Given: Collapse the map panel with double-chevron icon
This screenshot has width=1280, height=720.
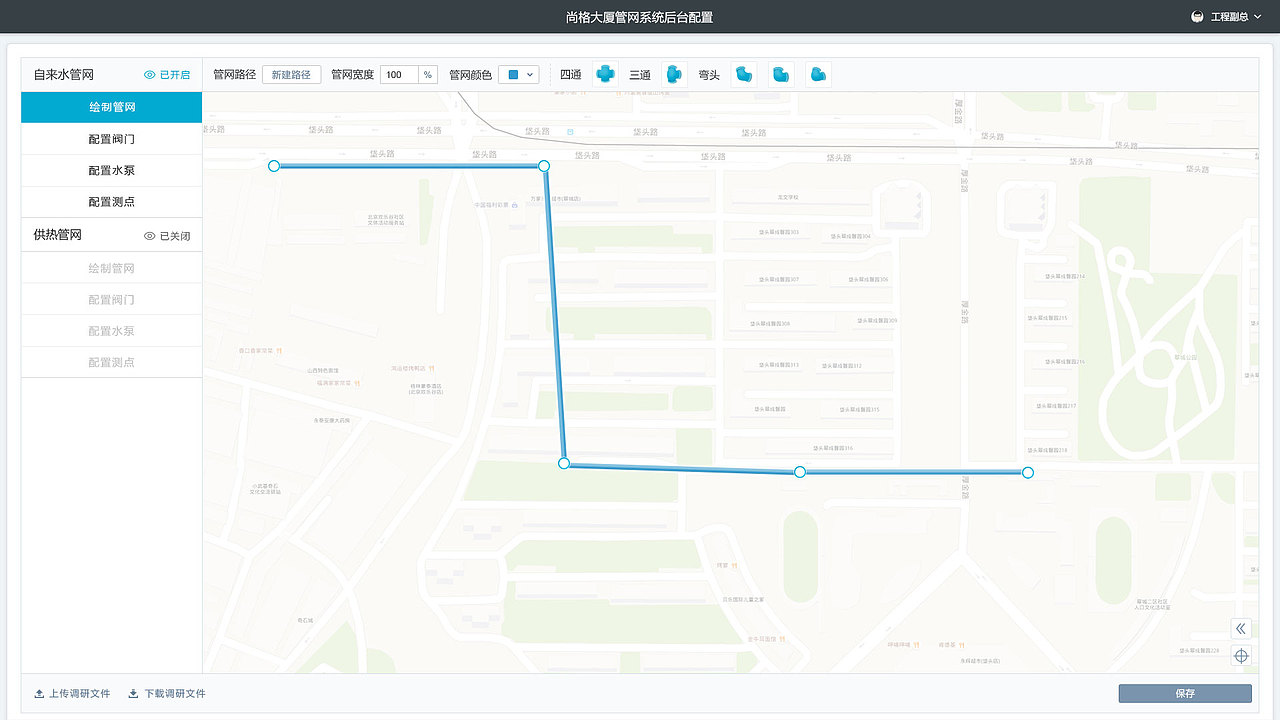Looking at the screenshot, I should click(1241, 628).
